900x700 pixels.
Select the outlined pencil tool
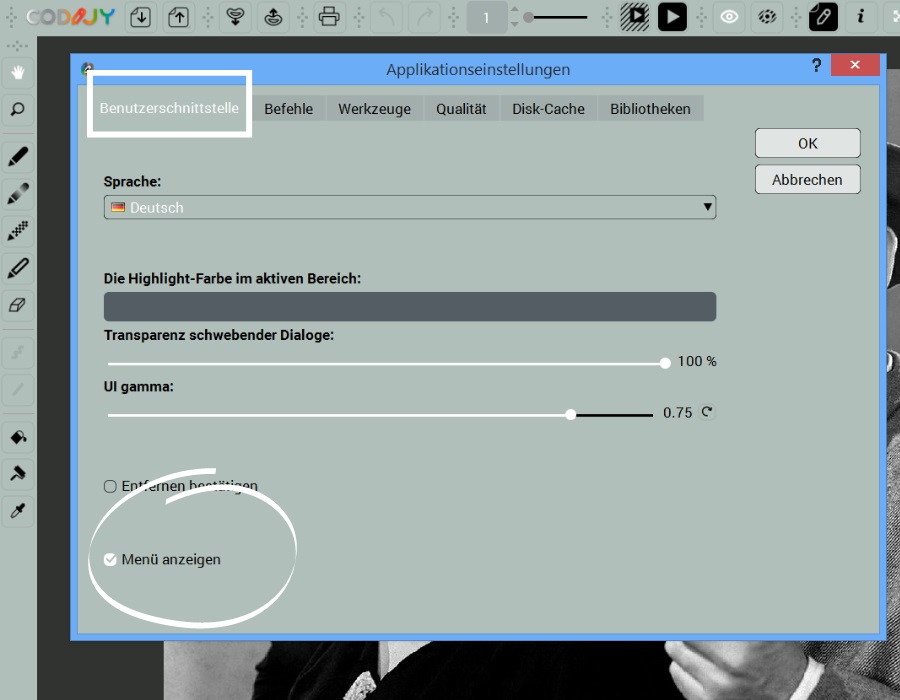click(18, 268)
